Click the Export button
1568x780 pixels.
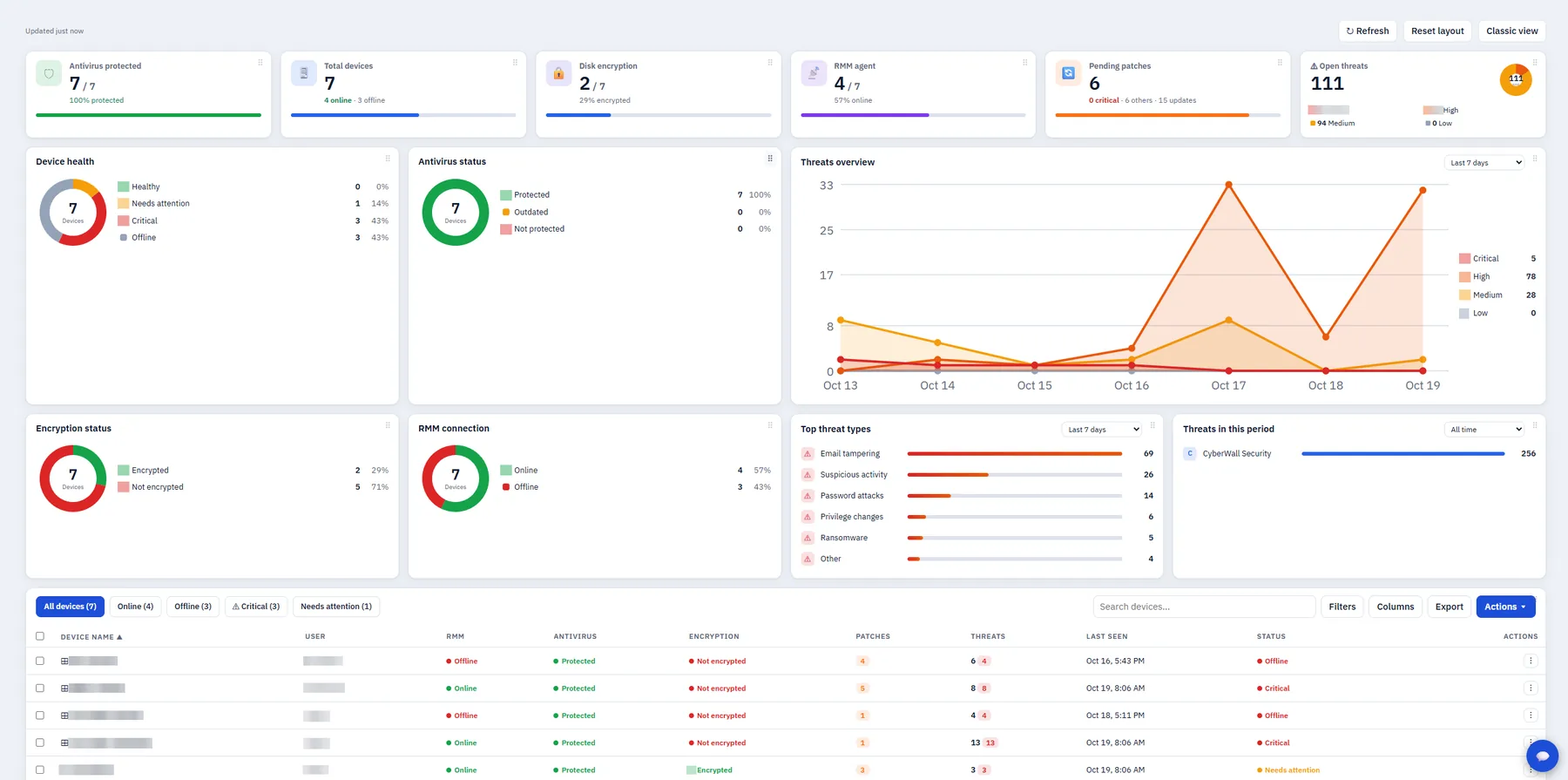click(x=1450, y=607)
